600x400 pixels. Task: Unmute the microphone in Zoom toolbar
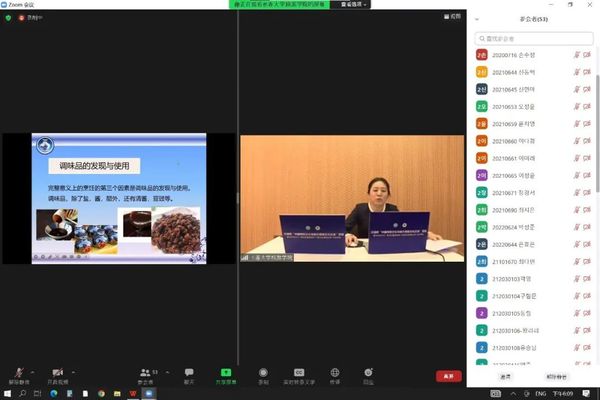17,371
